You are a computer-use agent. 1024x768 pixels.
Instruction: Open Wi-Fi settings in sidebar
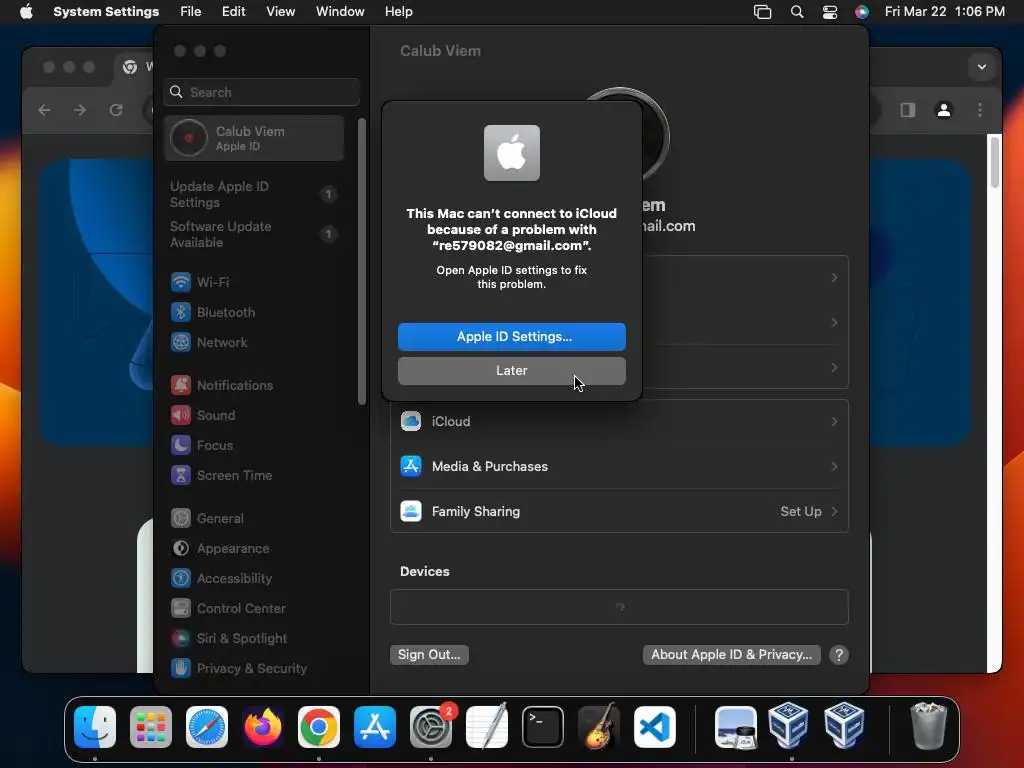pyautogui.click(x=255, y=282)
